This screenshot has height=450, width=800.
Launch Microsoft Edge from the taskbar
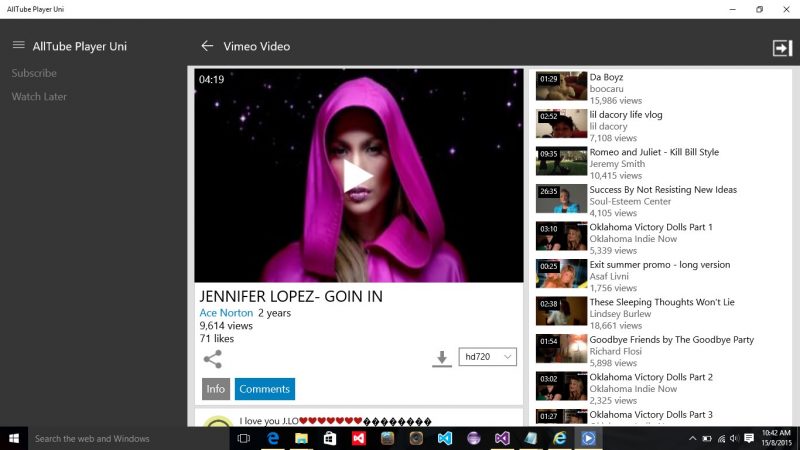(x=273, y=438)
